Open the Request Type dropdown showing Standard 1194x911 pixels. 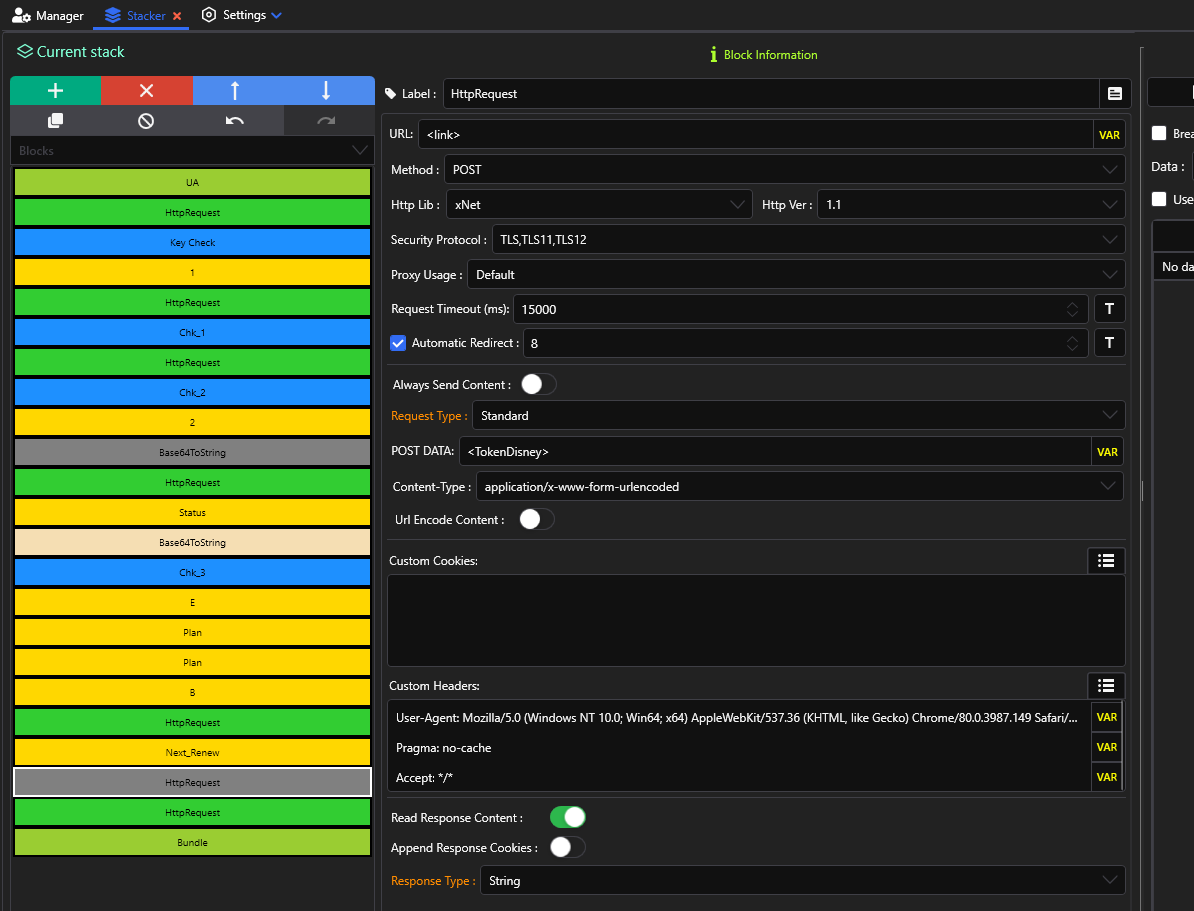tap(798, 416)
